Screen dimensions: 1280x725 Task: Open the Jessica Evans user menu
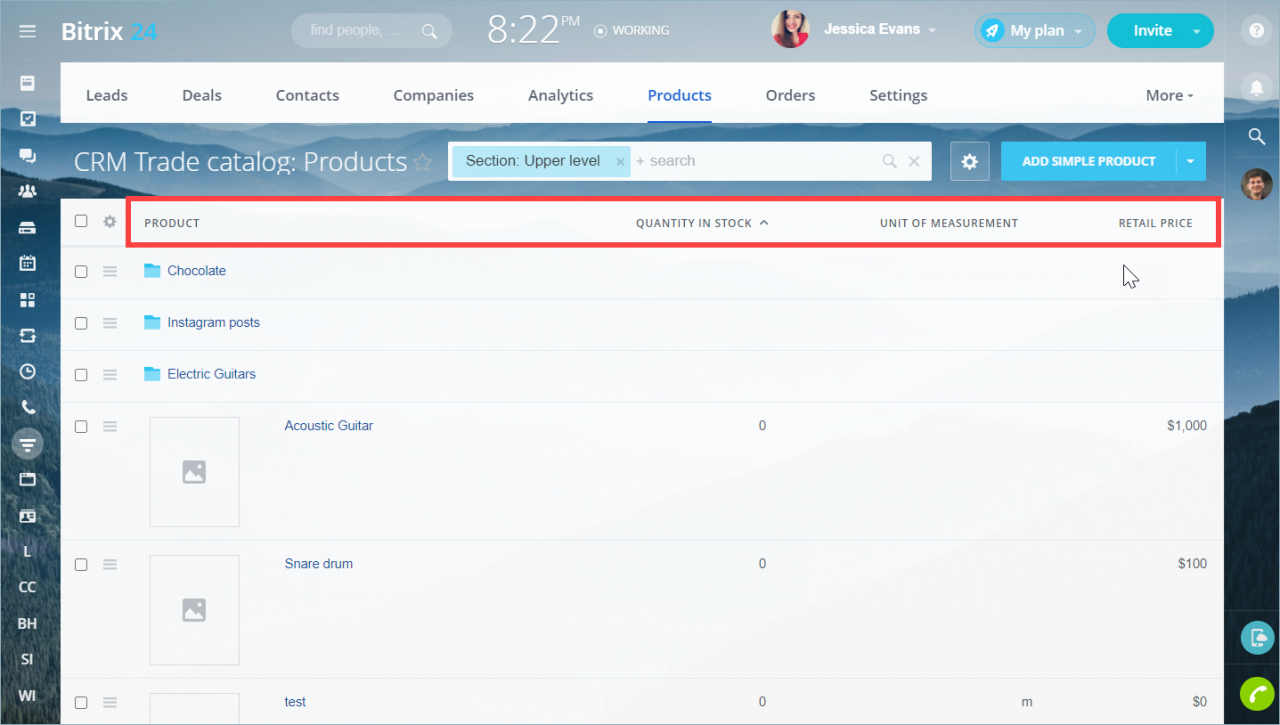880,30
